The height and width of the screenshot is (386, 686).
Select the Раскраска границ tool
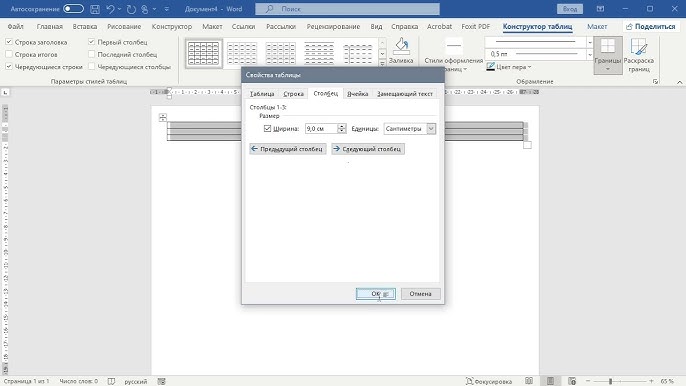tap(639, 55)
